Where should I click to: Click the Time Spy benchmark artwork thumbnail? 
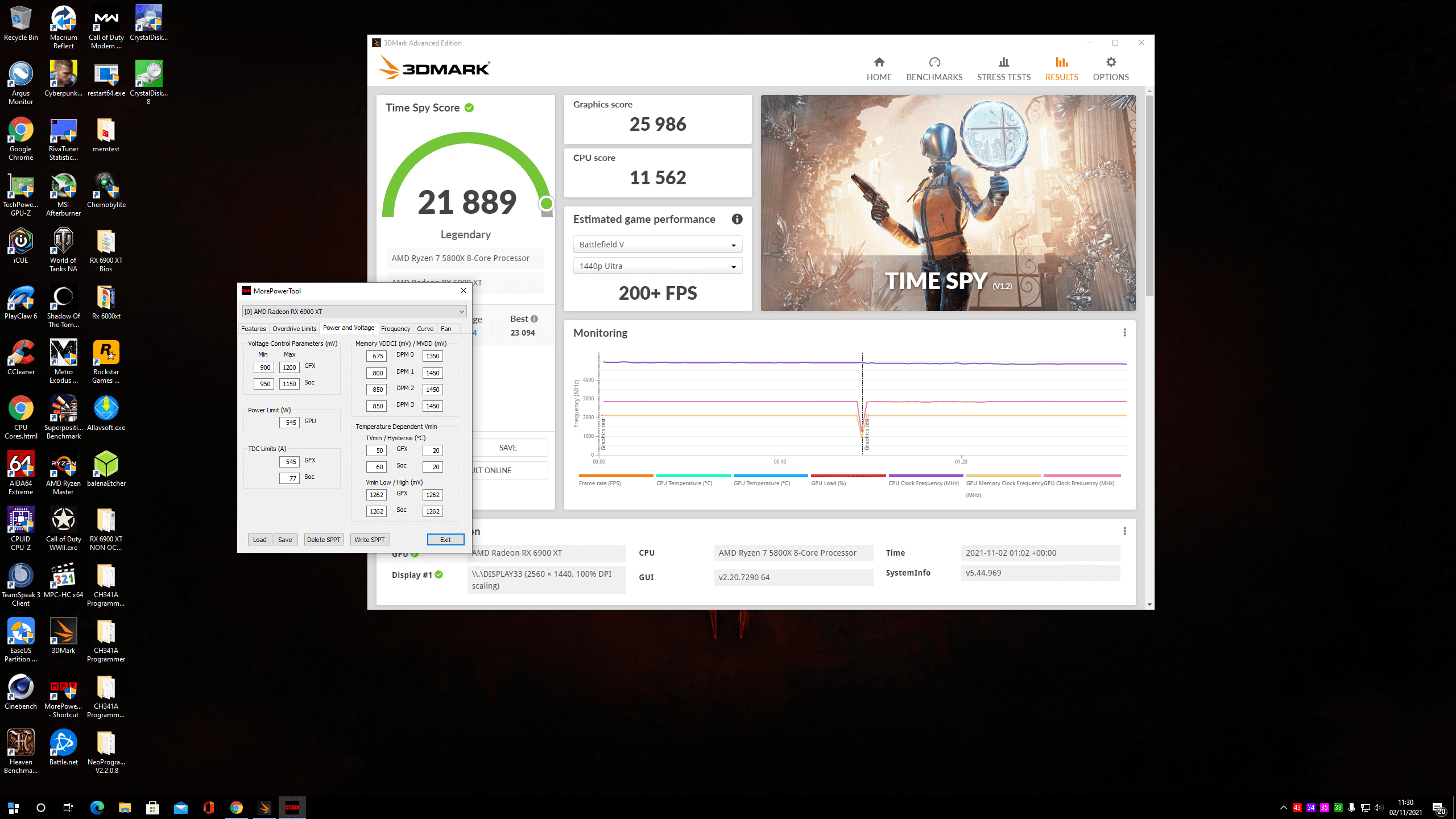[x=948, y=203]
